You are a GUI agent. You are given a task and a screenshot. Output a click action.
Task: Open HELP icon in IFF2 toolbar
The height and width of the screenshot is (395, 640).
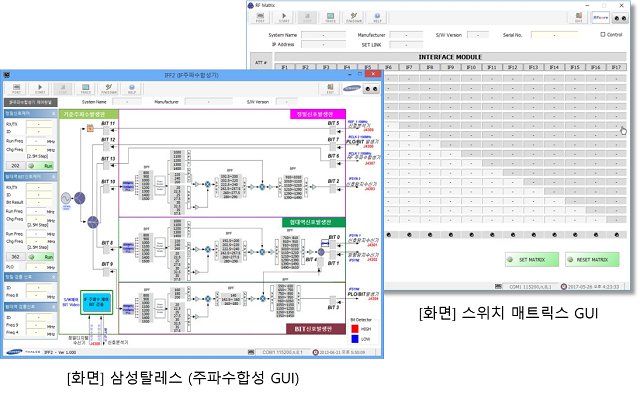point(132,89)
